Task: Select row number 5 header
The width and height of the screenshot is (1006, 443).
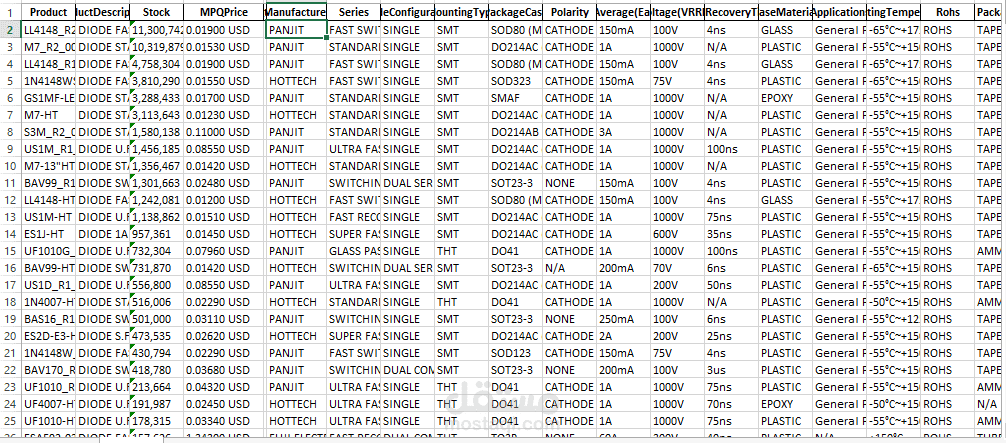Action: click(x=10, y=81)
